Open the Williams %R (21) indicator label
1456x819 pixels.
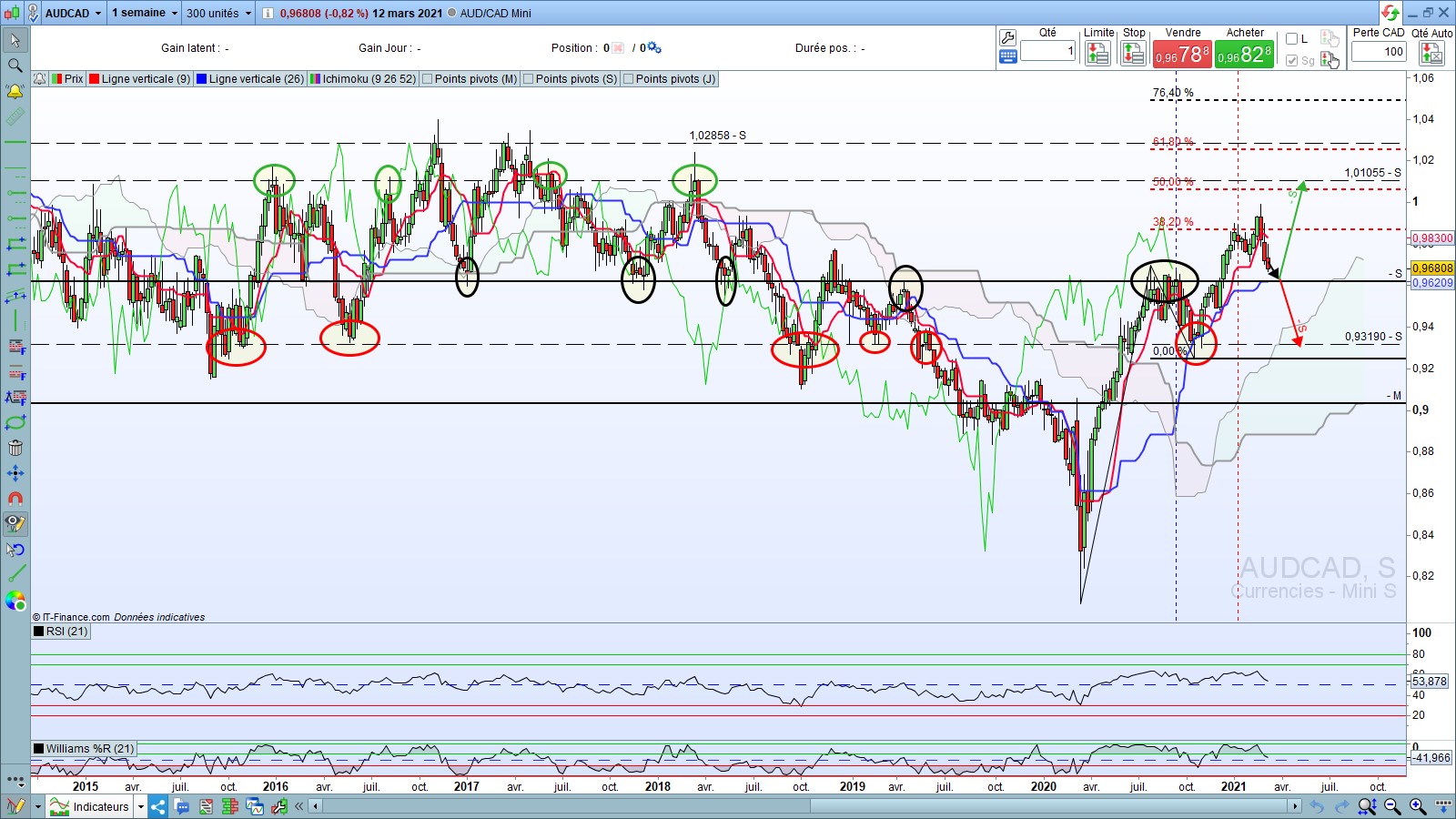click(84, 749)
